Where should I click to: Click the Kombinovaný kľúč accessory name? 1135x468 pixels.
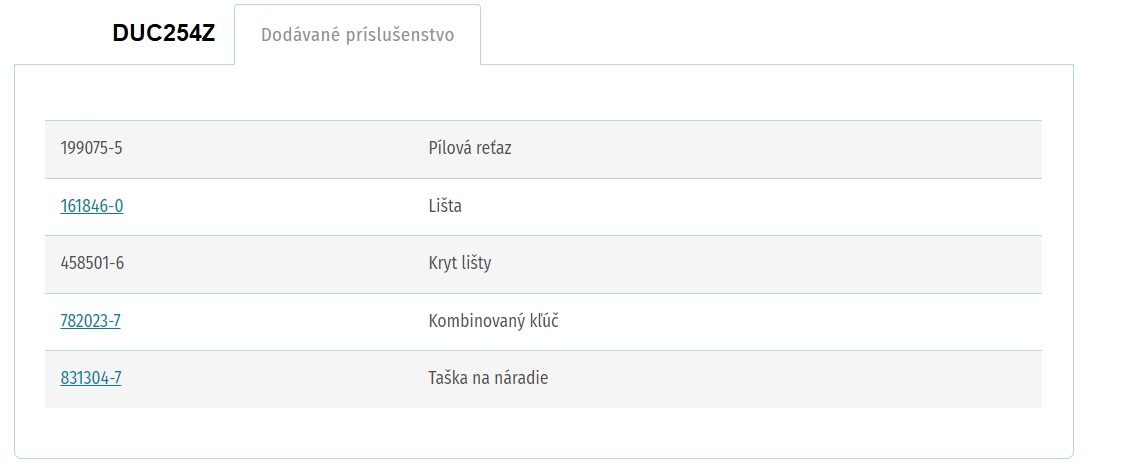point(494,321)
